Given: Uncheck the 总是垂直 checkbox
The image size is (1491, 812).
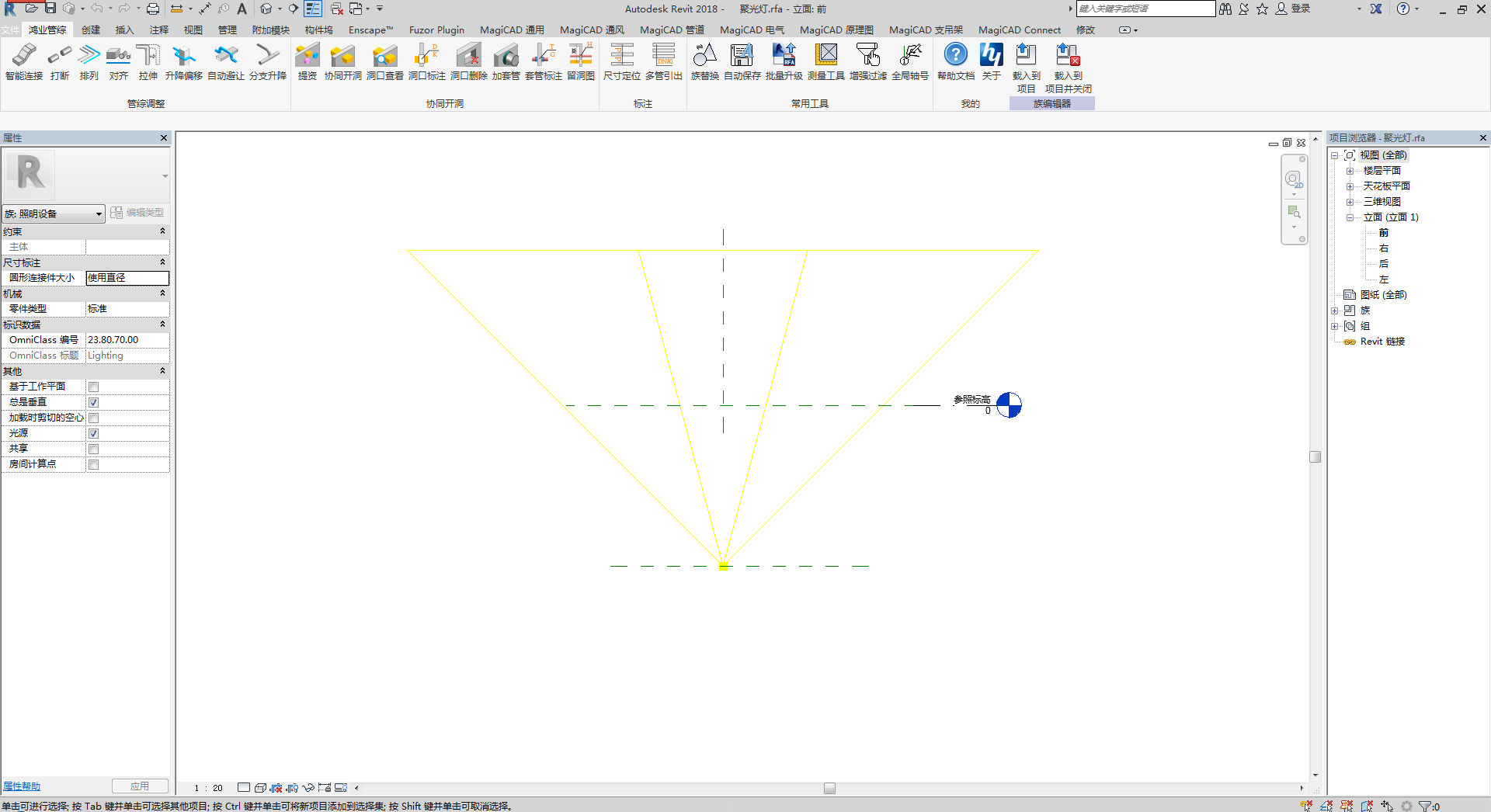Looking at the screenshot, I should tap(93, 402).
